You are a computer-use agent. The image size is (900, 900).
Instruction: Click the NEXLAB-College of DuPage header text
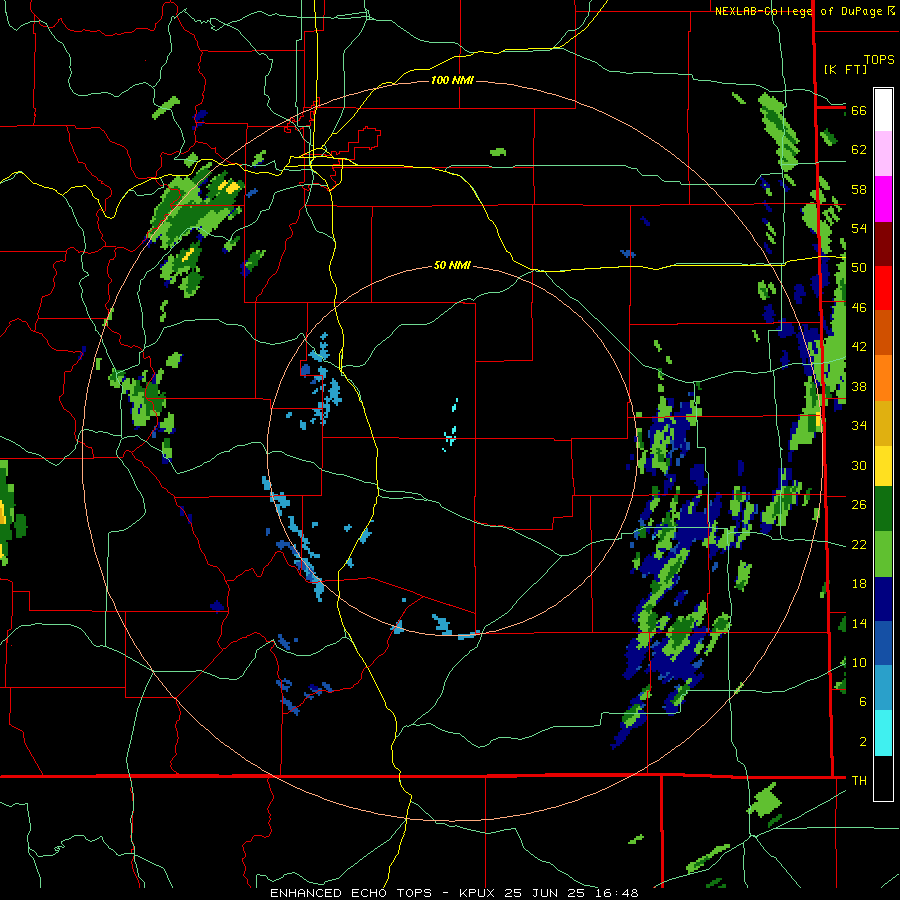pyautogui.click(x=804, y=11)
